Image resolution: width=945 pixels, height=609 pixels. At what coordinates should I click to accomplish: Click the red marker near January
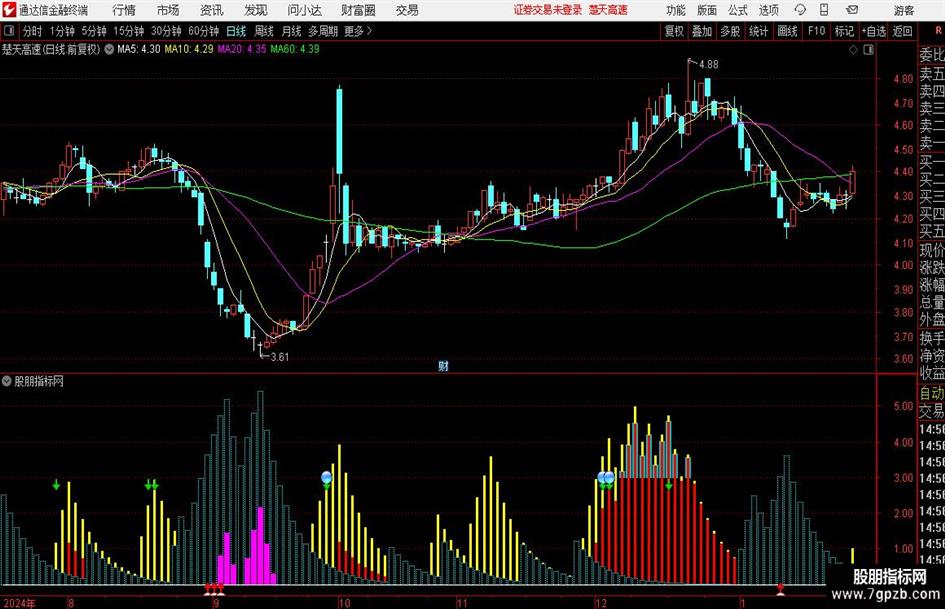pyautogui.click(x=780, y=589)
